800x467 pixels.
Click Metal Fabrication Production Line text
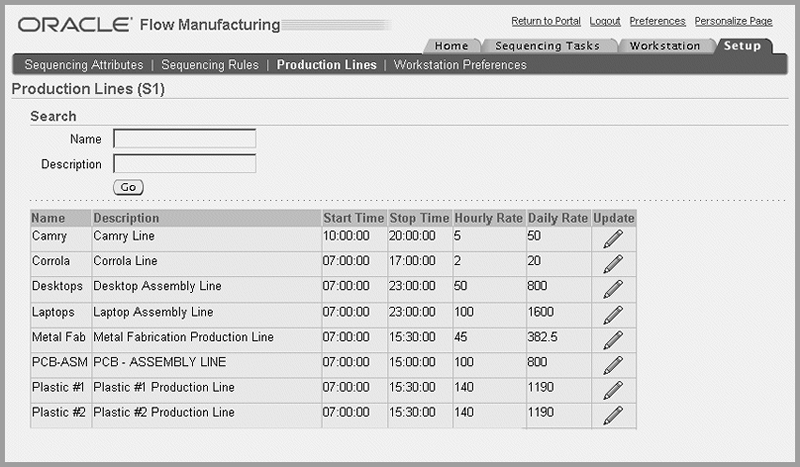tap(184, 337)
